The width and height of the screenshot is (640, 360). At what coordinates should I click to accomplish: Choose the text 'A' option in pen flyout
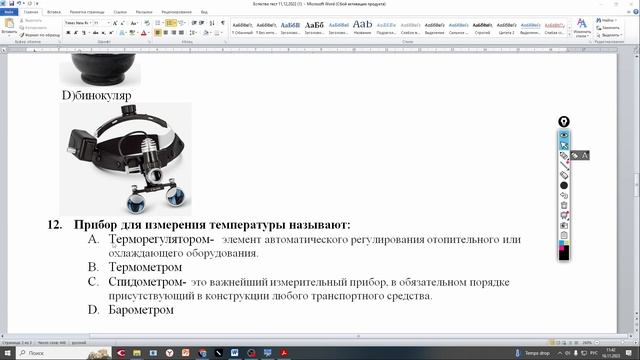pyautogui.click(x=584, y=156)
